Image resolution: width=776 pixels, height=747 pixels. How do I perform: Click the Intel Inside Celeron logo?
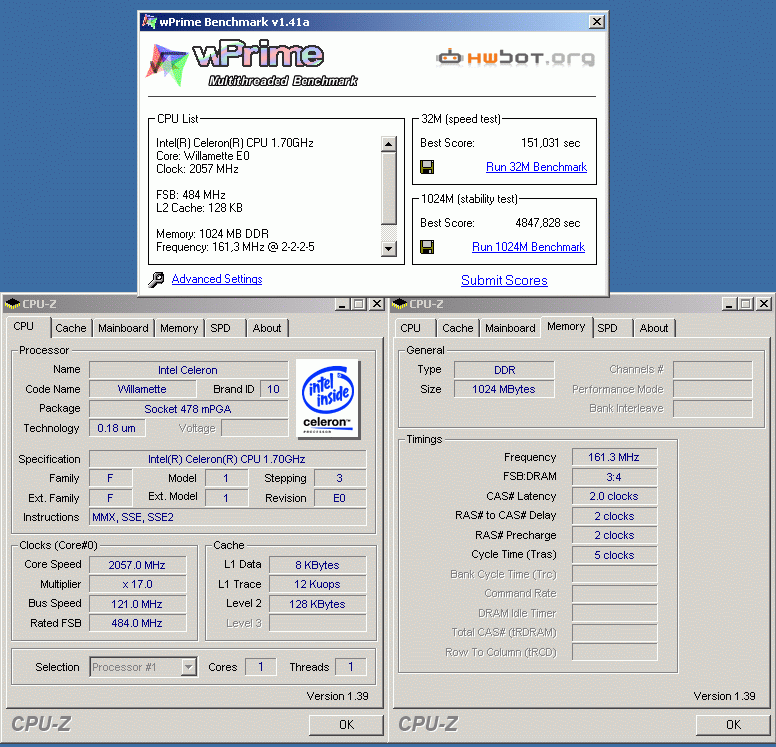(x=327, y=399)
